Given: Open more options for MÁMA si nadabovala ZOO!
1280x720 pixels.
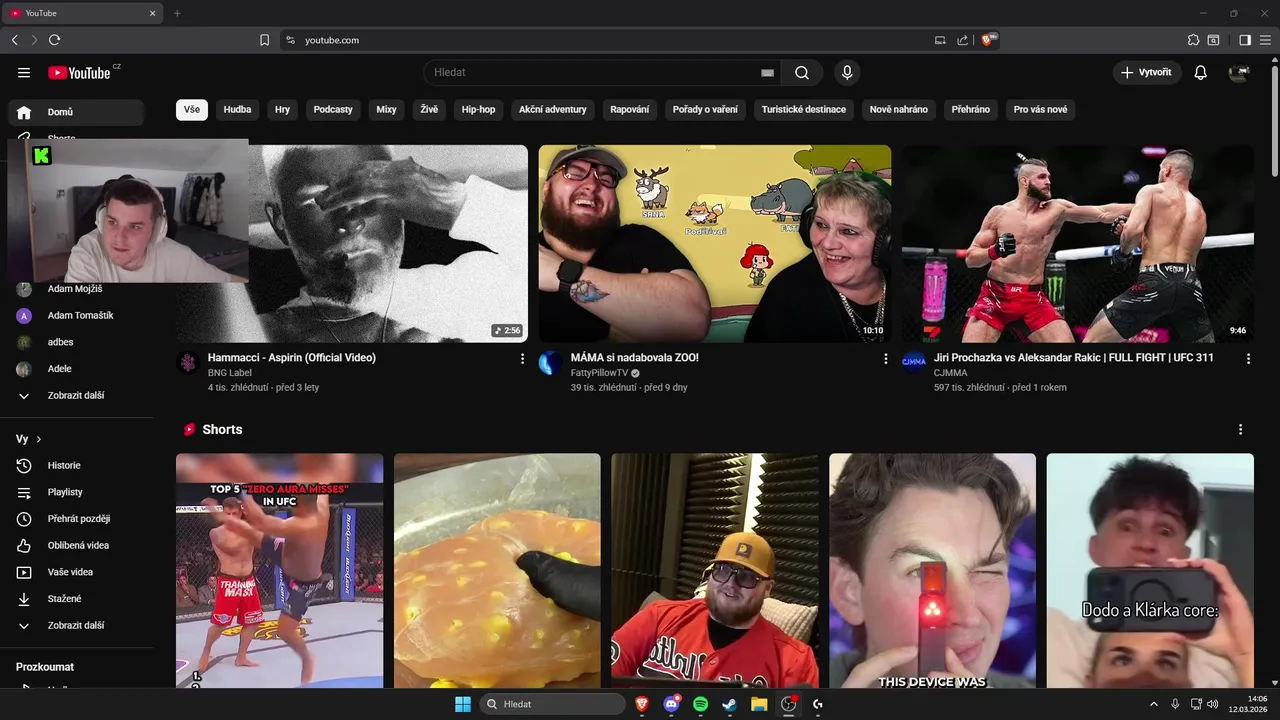Looking at the screenshot, I should (885, 358).
